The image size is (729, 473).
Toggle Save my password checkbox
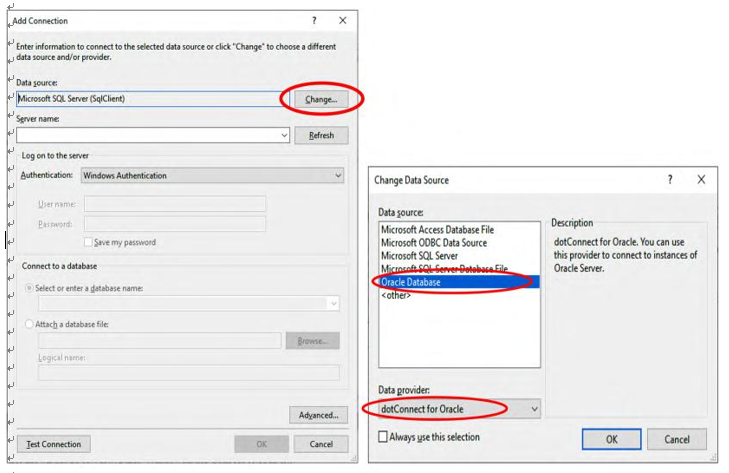(88, 242)
